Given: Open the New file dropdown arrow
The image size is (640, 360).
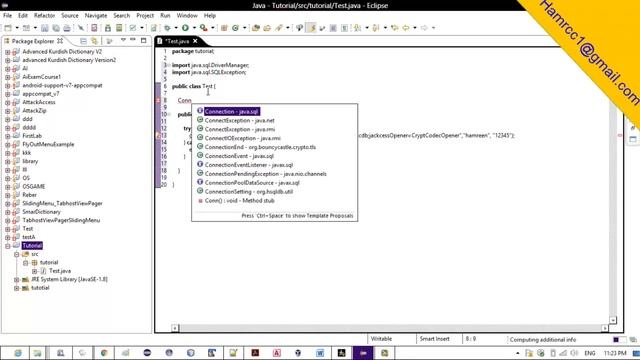Looking at the screenshot, I should coord(17,28).
